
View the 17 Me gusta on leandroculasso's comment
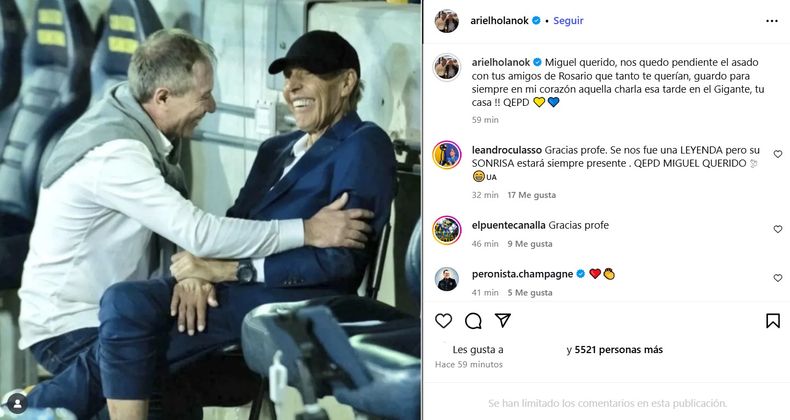pyautogui.click(x=530, y=195)
